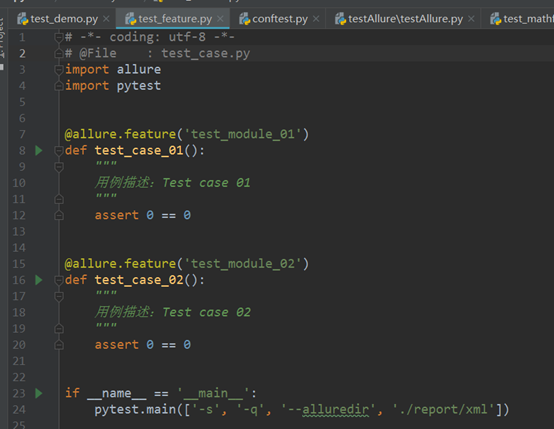Place cursor on test_case_02 function name
This screenshot has height=429, width=554.
139,280
